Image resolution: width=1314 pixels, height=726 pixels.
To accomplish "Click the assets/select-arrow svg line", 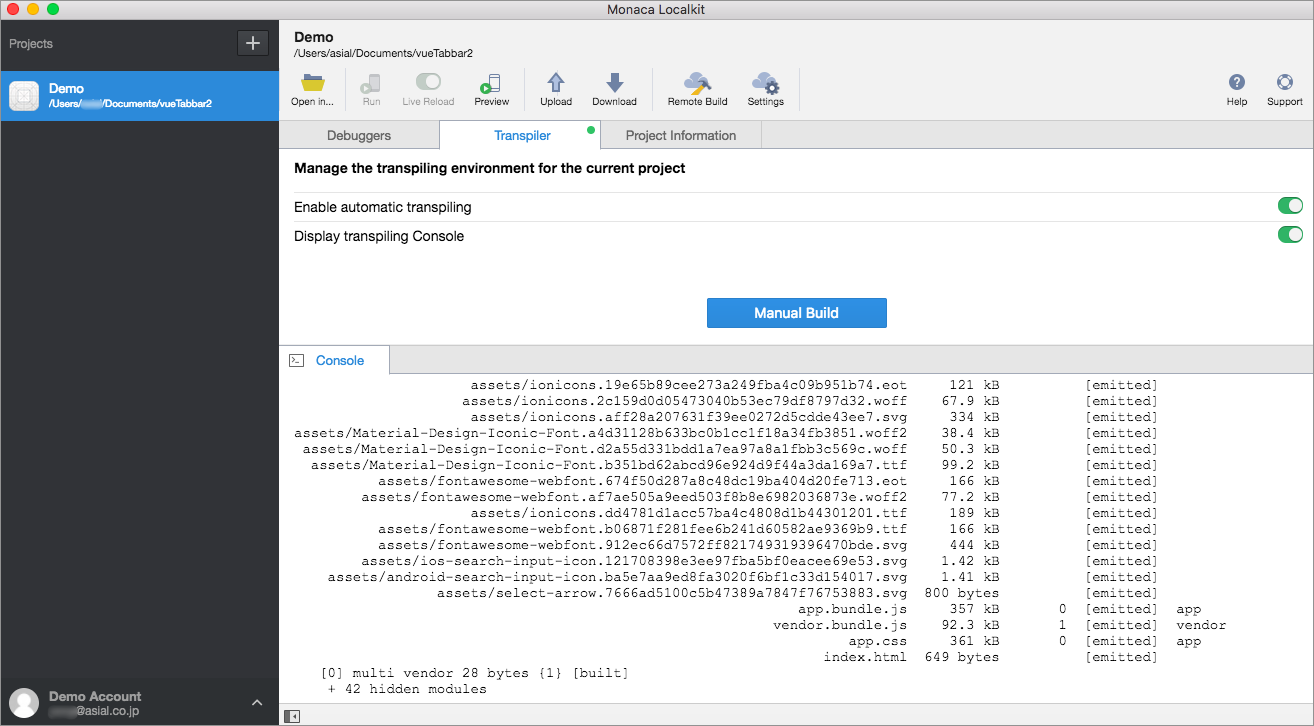I will point(797,593).
